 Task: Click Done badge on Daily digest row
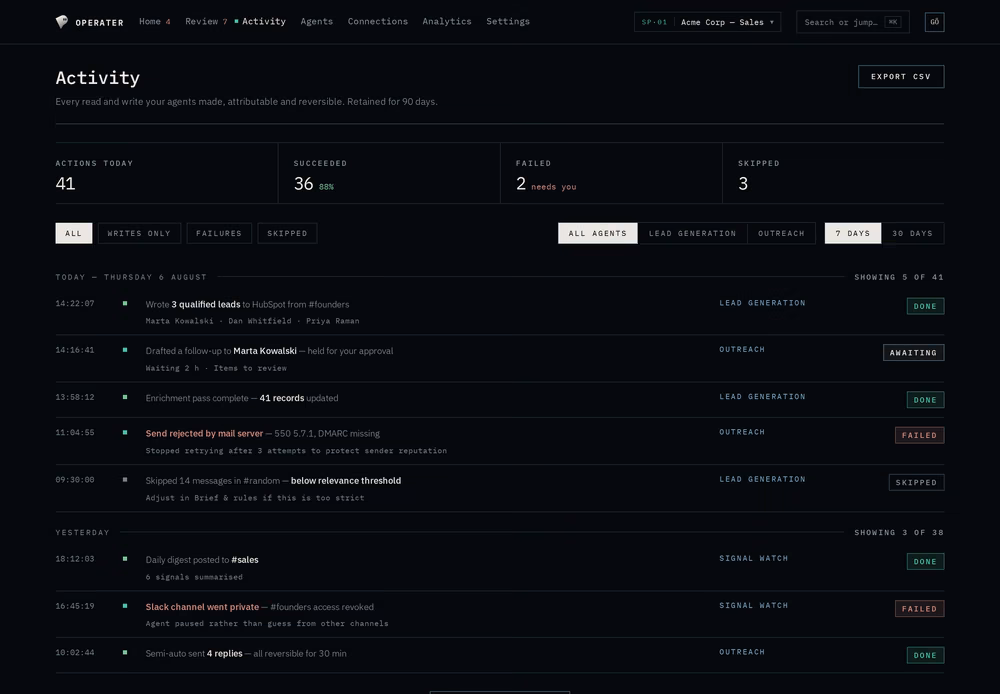(925, 561)
